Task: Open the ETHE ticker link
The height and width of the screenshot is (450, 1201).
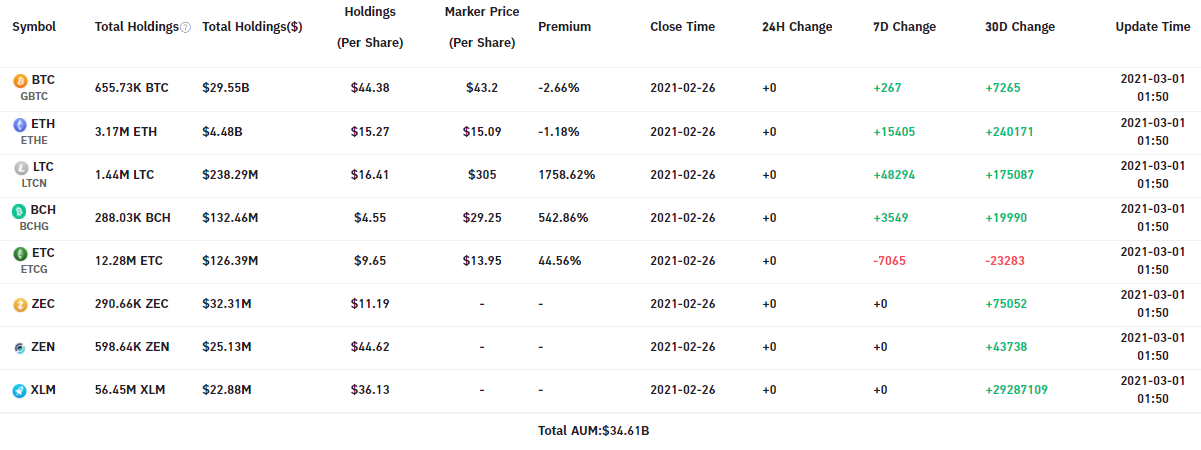Action: 34,140
